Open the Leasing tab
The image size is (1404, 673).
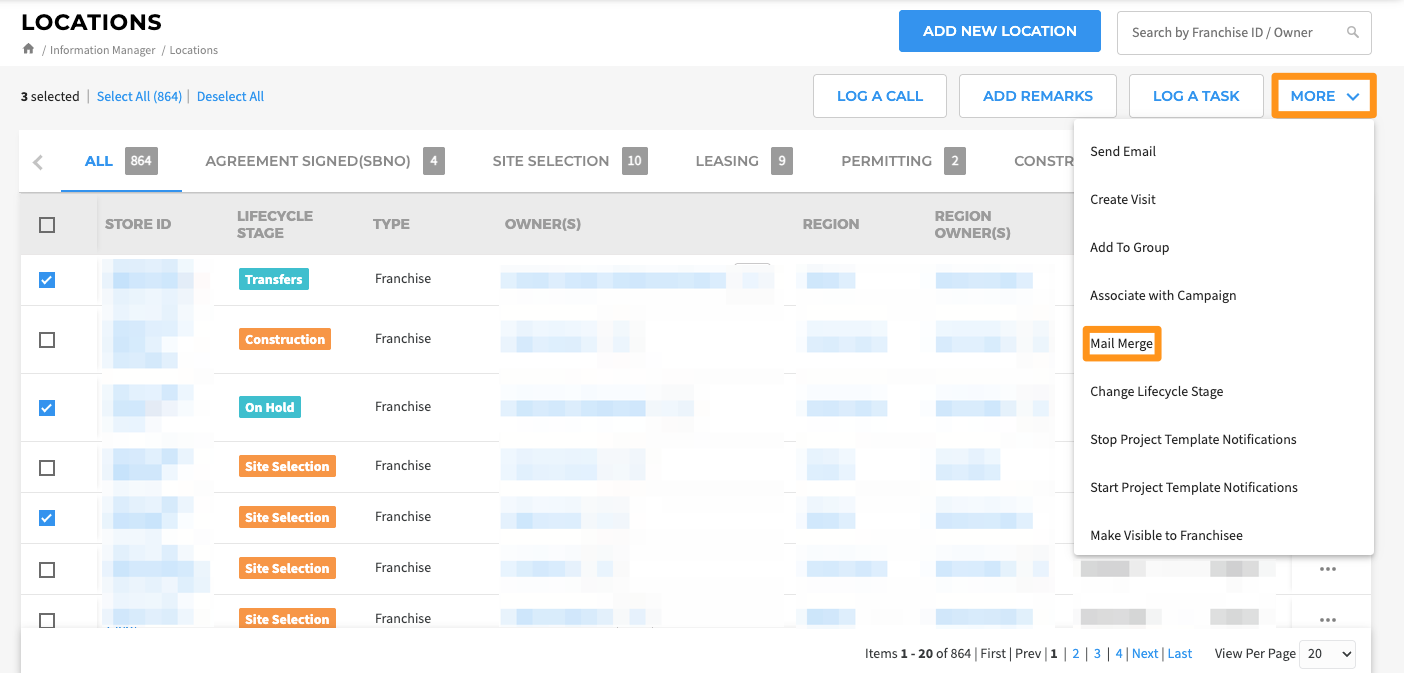[727, 161]
